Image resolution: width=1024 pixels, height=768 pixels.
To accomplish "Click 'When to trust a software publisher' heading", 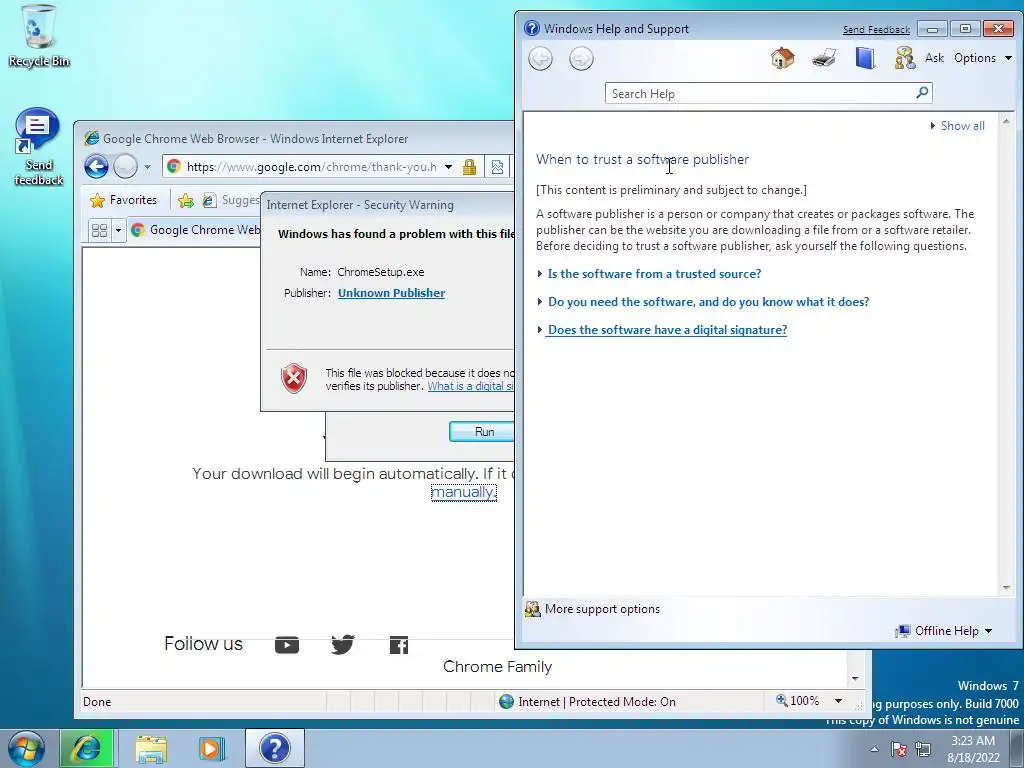I will point(643,159).
